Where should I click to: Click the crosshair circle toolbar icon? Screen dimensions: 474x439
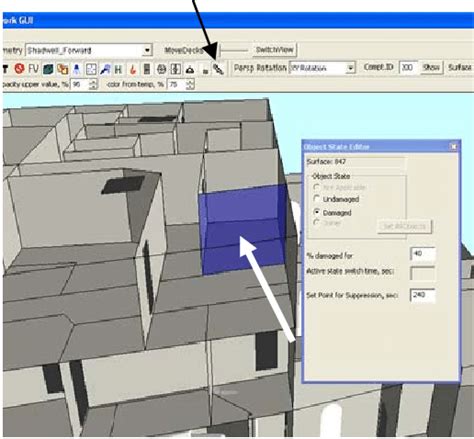[161, 69]
